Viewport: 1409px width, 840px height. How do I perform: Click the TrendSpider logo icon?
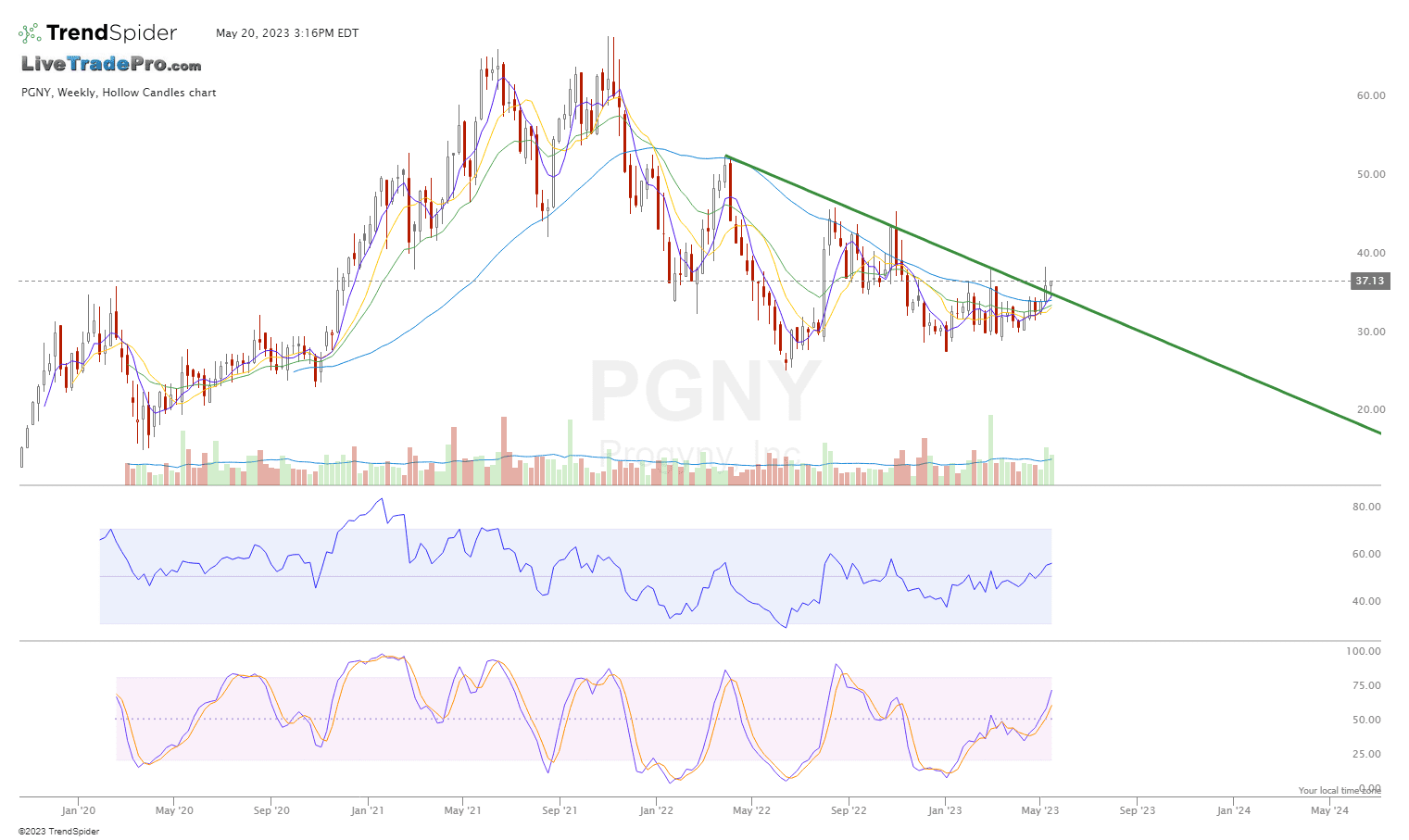point(30,33)
